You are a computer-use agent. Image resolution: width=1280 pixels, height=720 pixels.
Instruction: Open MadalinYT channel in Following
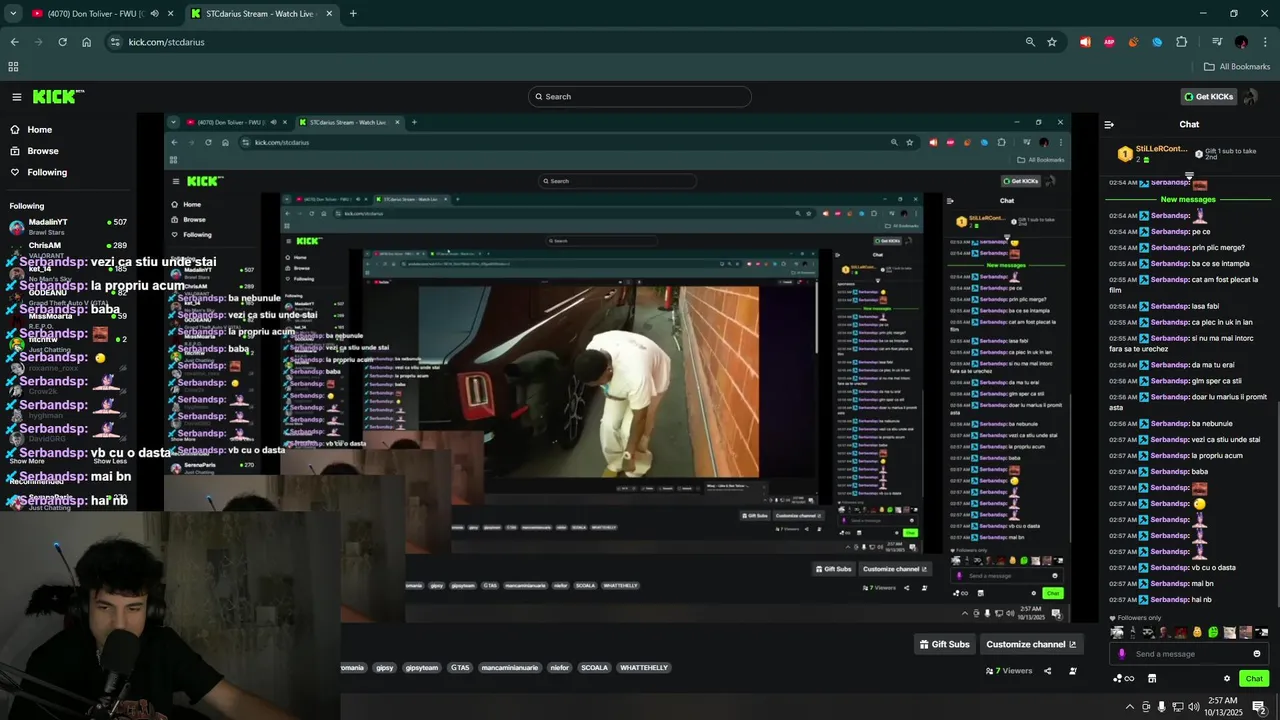[x=69, y=226]
